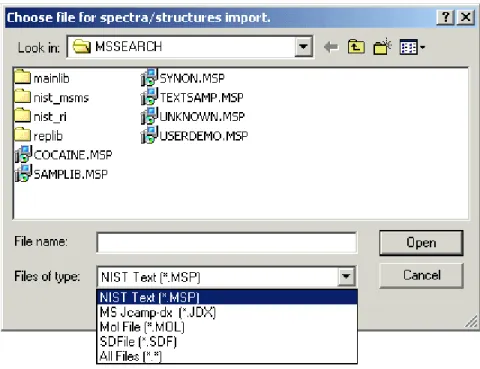The width and height of the screenshot is (480, 369).
Task: Select the UNKNOWN.MSP file name
Action: pos(202,117)
